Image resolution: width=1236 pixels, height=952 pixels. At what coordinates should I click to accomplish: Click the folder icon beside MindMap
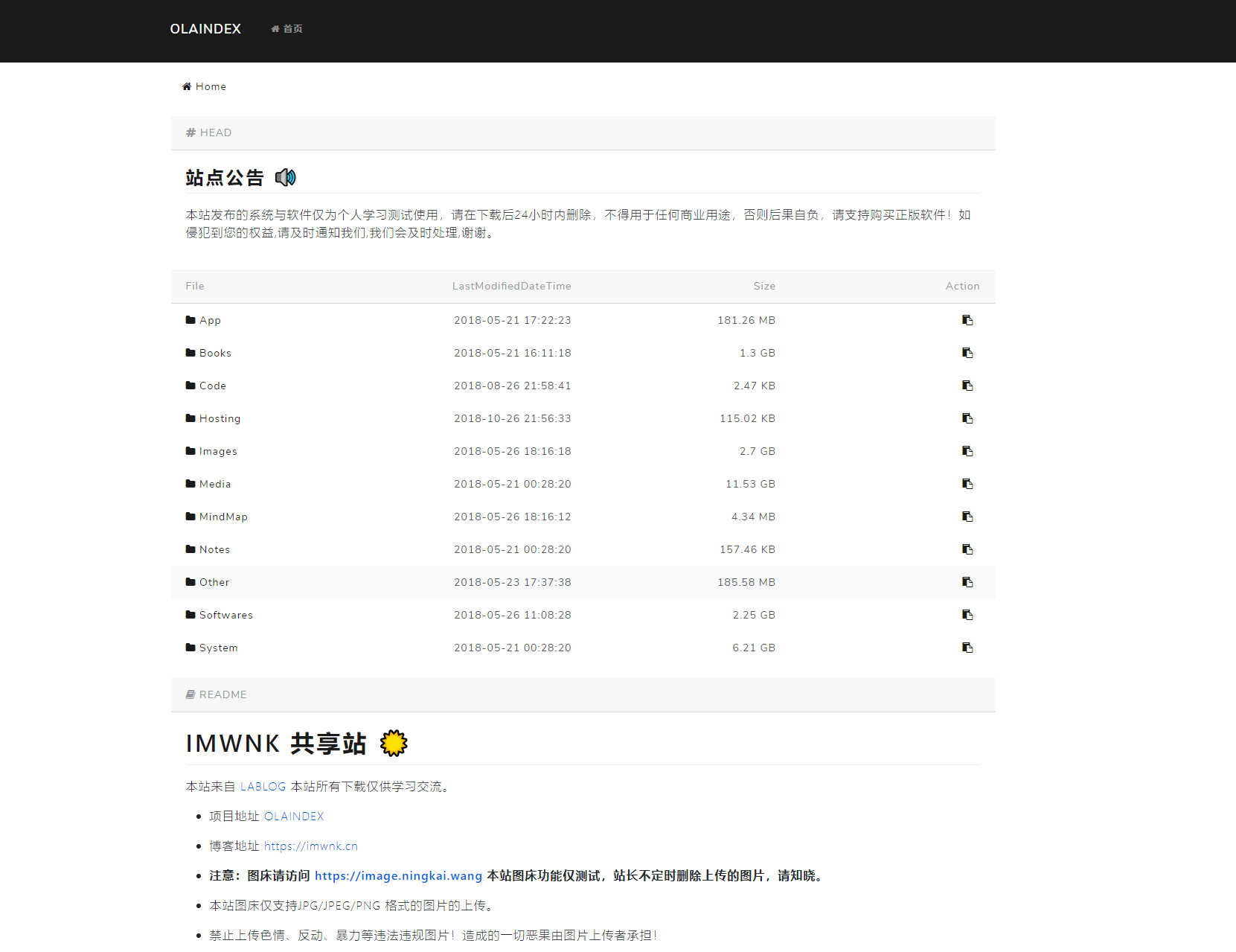click(190, 517)
